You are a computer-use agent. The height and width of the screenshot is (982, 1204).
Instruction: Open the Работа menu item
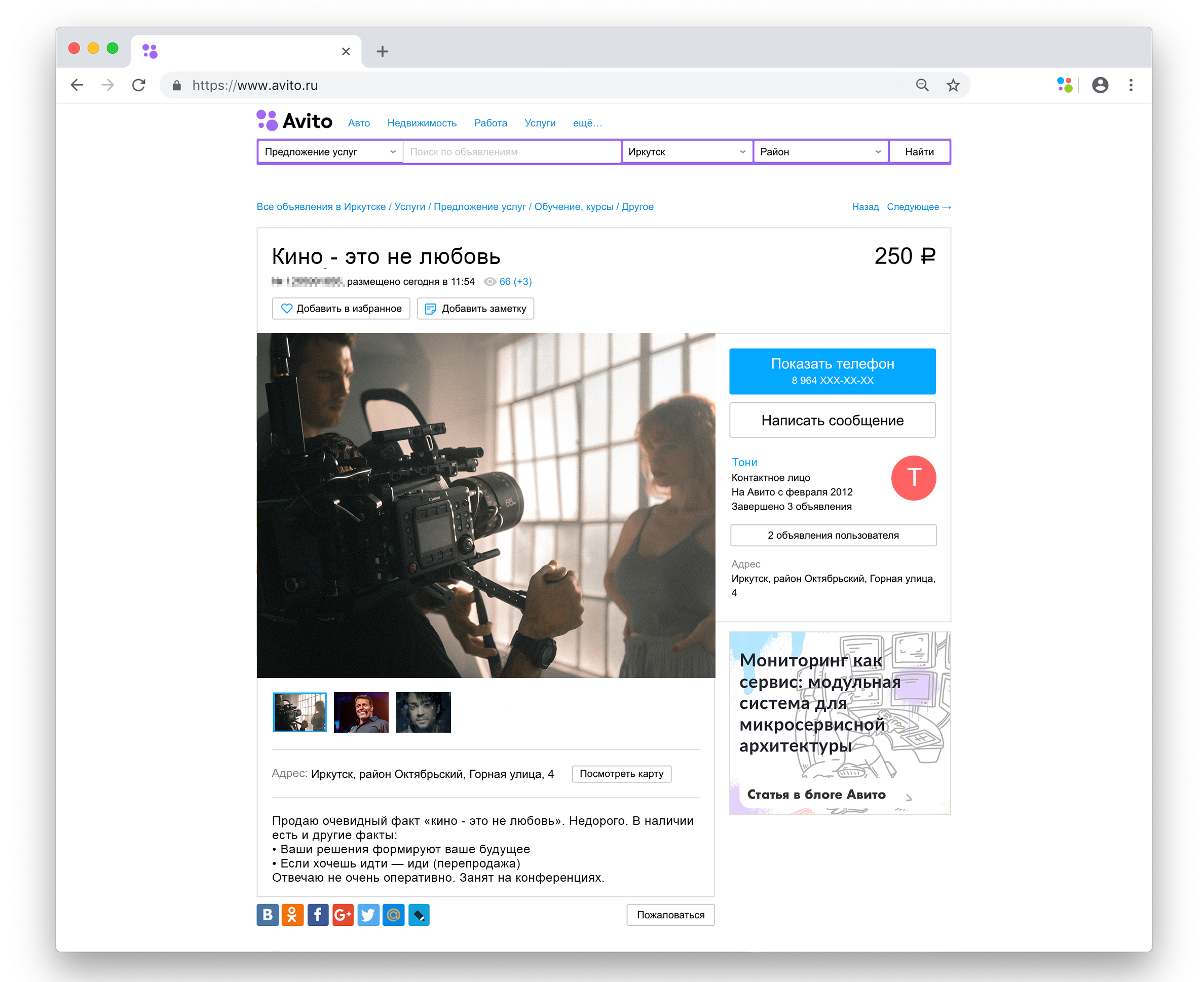(x=490, y=123)
